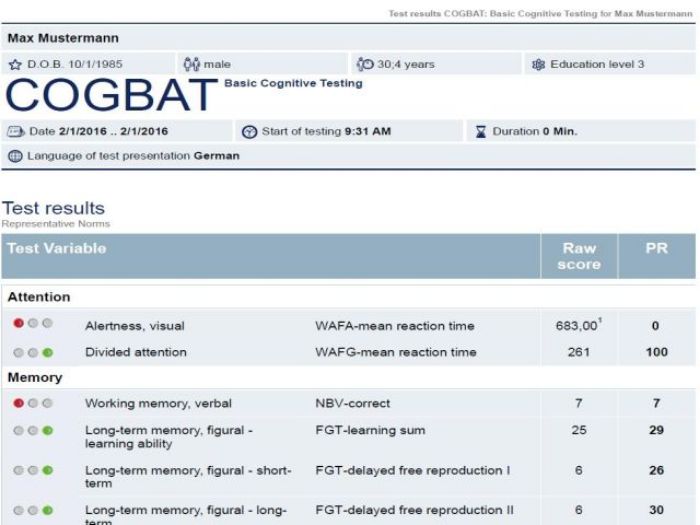Click the globe icon beside Language of test presentation
Viewport: 700px width, 525px height.
pyautogui.click(x=15, y=156)
